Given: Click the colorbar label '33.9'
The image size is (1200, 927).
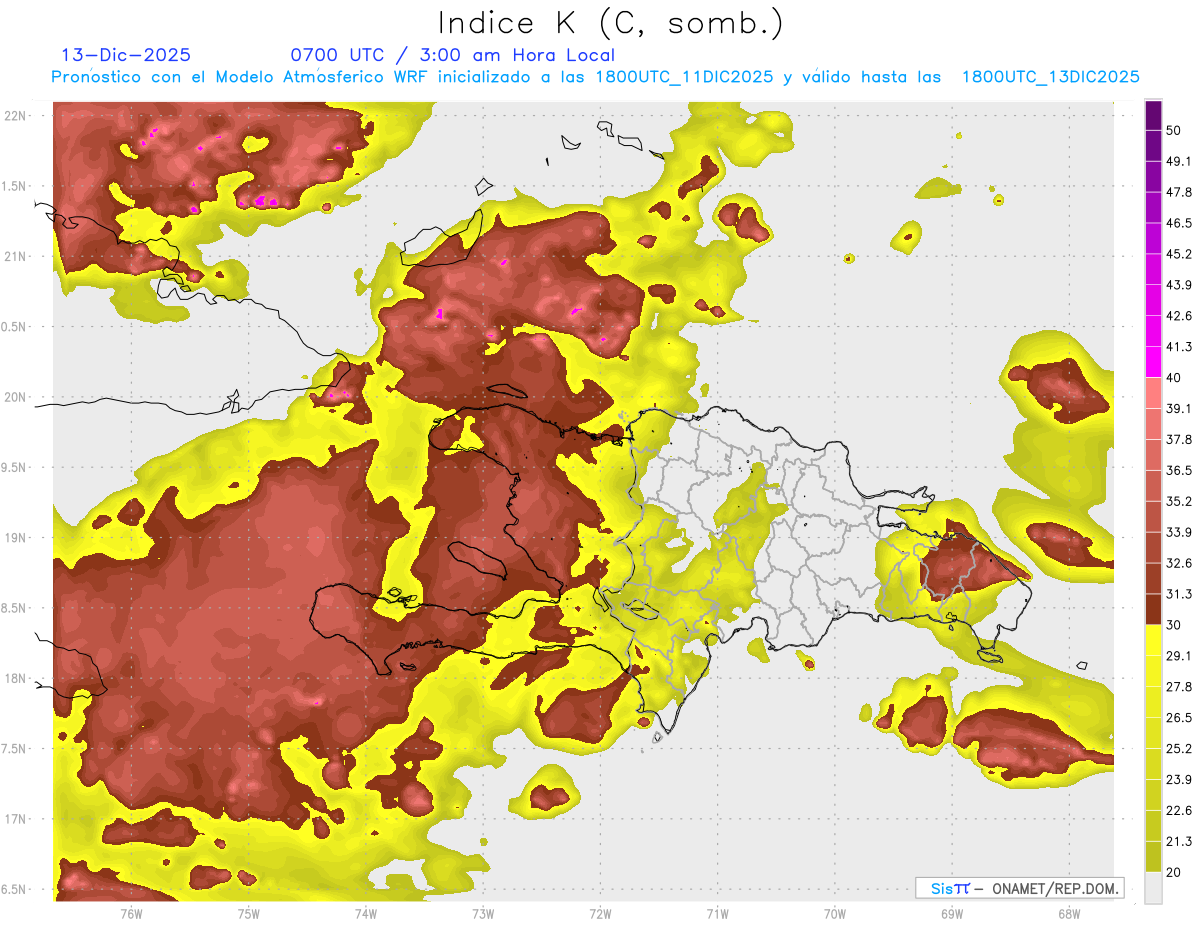Looking at the screenshot, I should 1179,532.
